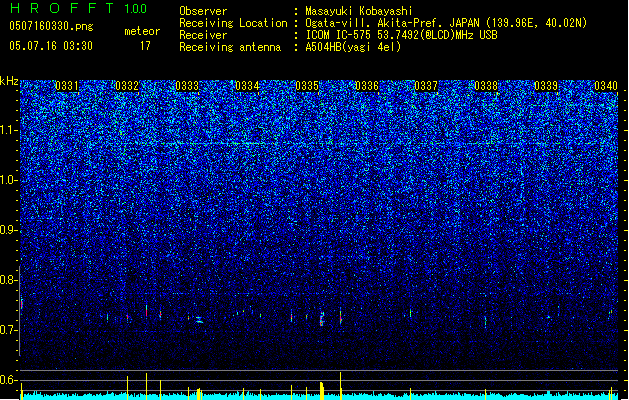
Task: Select the filename 0507160330.png
Action: tap(51, 26)
